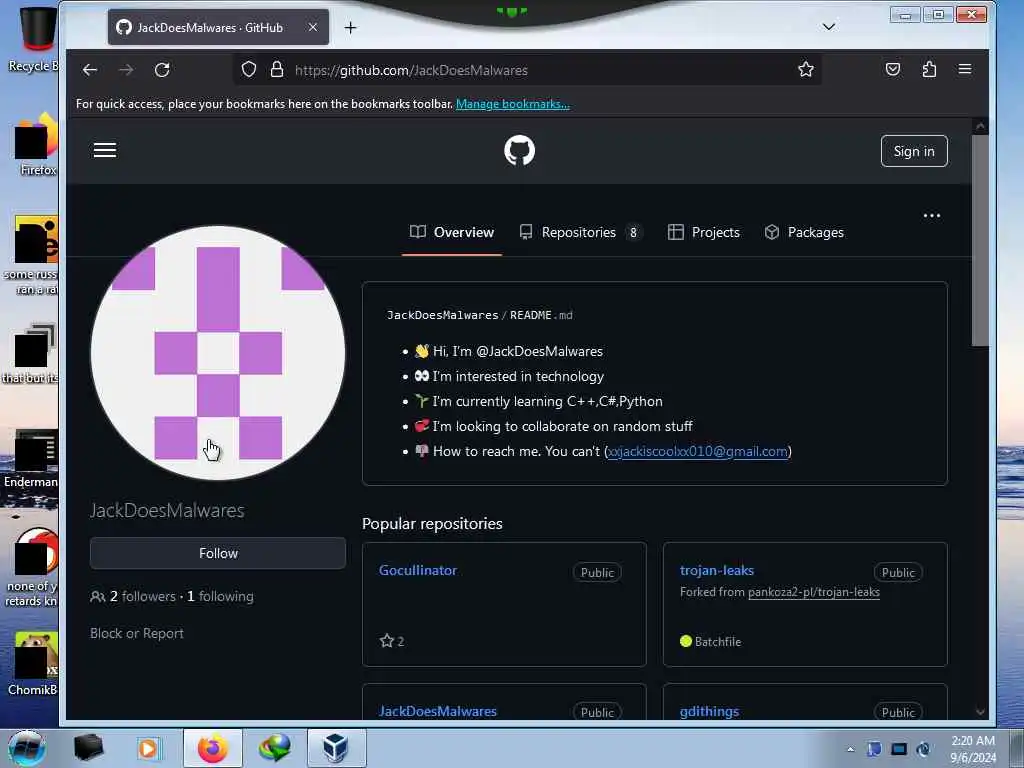This screenshot has height=768, width=1024.
Task: Click the scrollbar down arrow
Action: coord(980,712)
